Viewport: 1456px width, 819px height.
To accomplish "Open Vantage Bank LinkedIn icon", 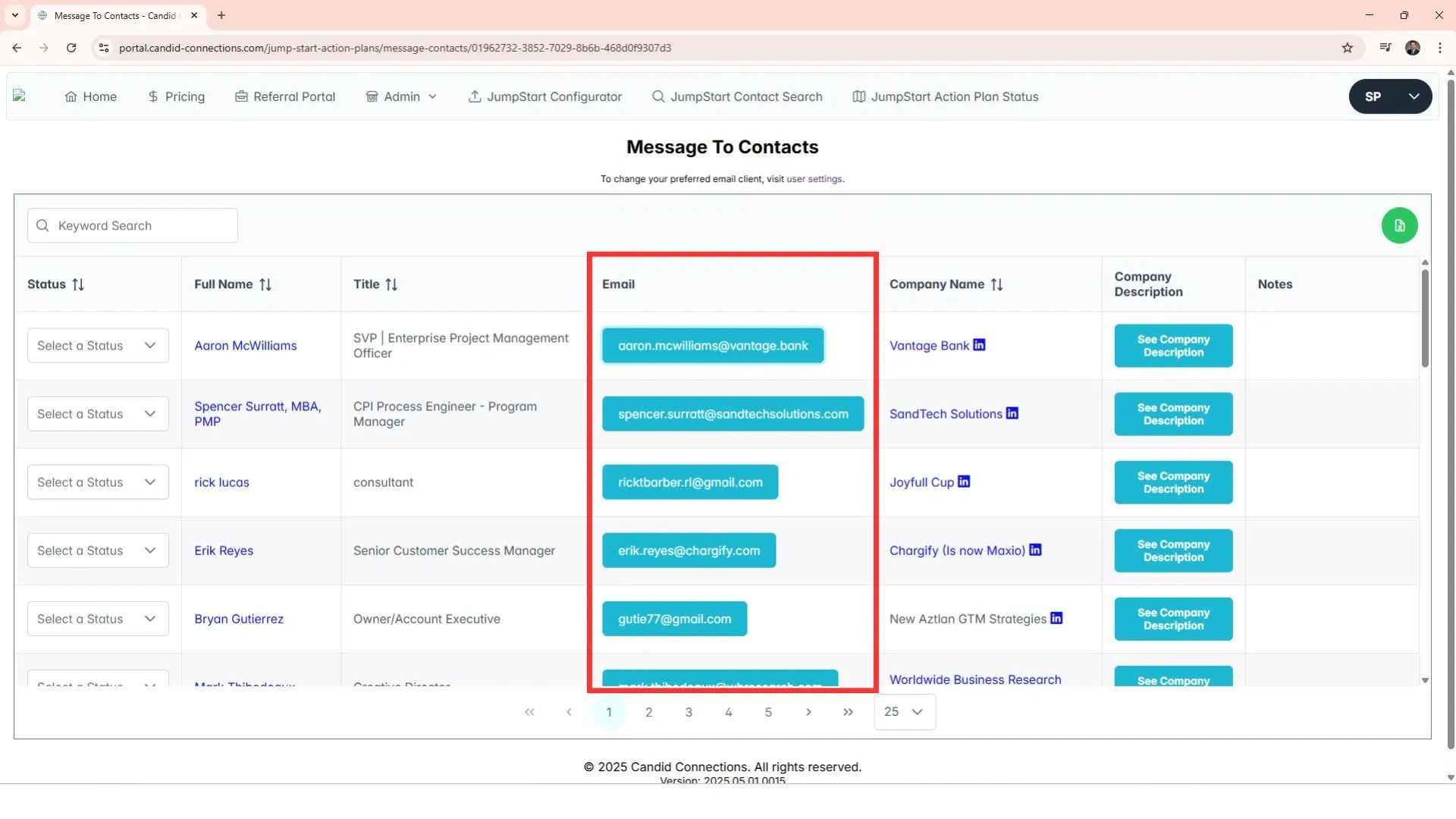I will [x=979, y=345].
